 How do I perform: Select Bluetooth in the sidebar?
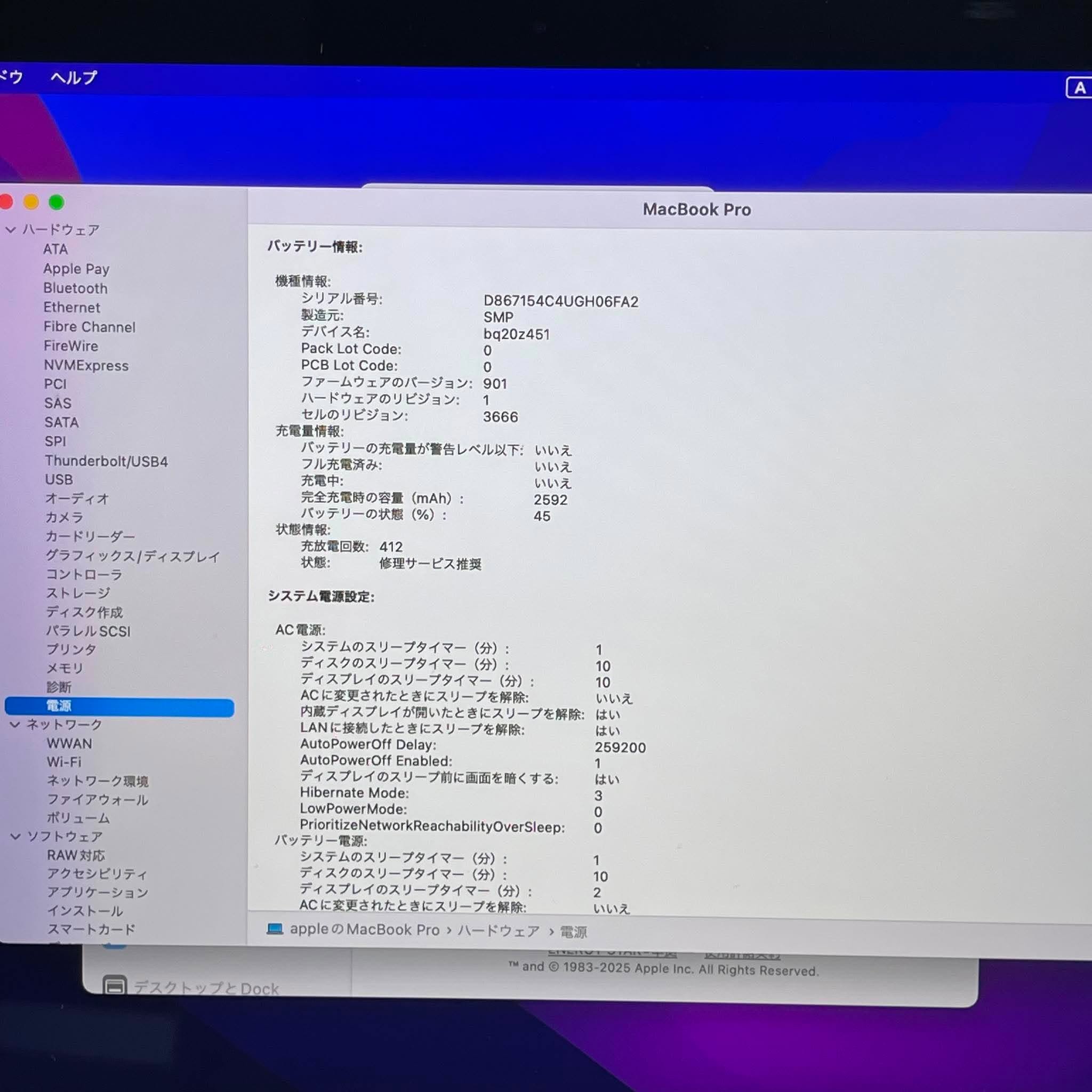tap(75, 288)
